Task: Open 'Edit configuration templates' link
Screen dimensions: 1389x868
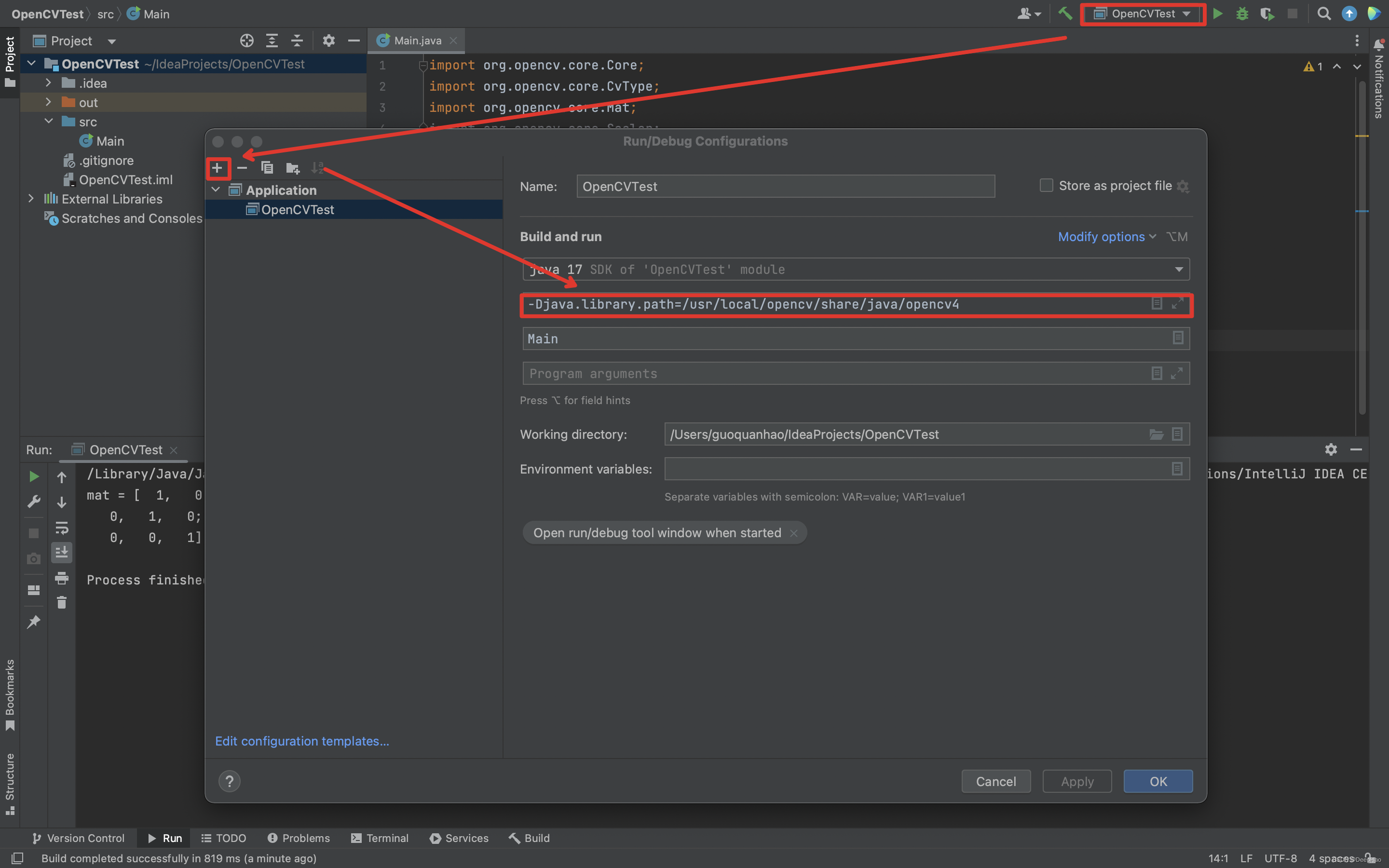Action: click(x=302, y=741)
